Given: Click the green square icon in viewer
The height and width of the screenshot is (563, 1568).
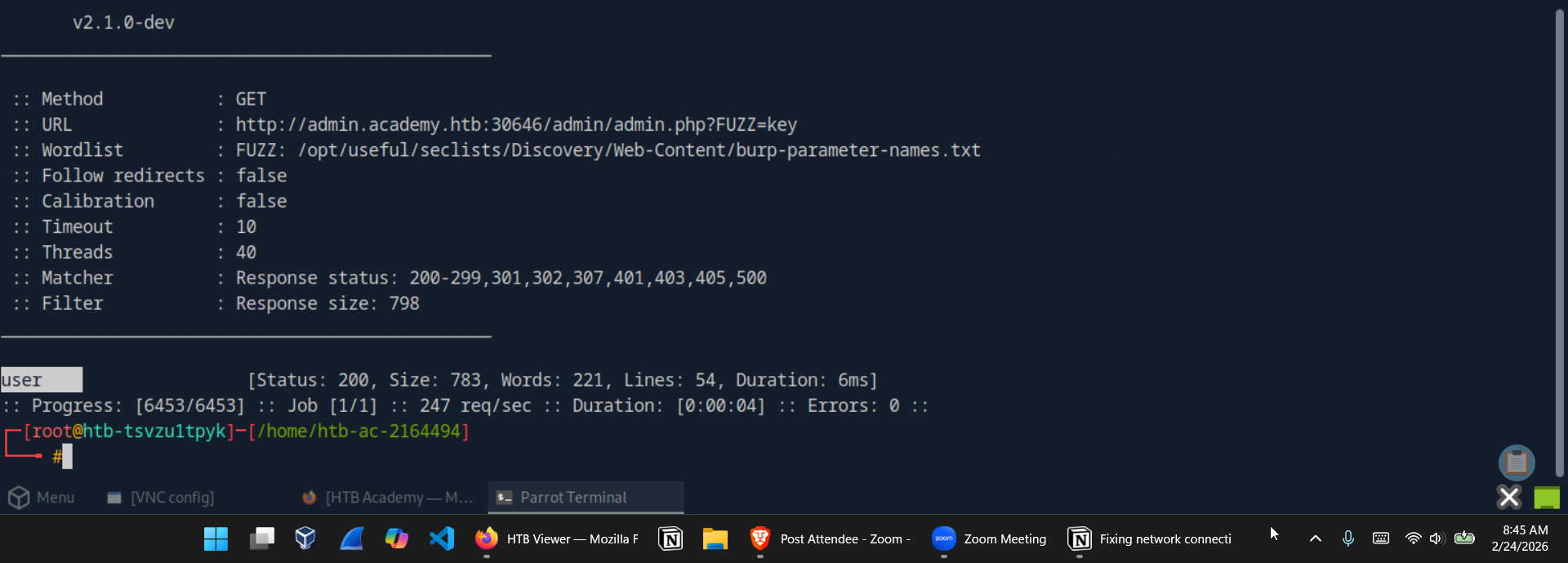Looking at the screenshot, I should coord(1547,497).
